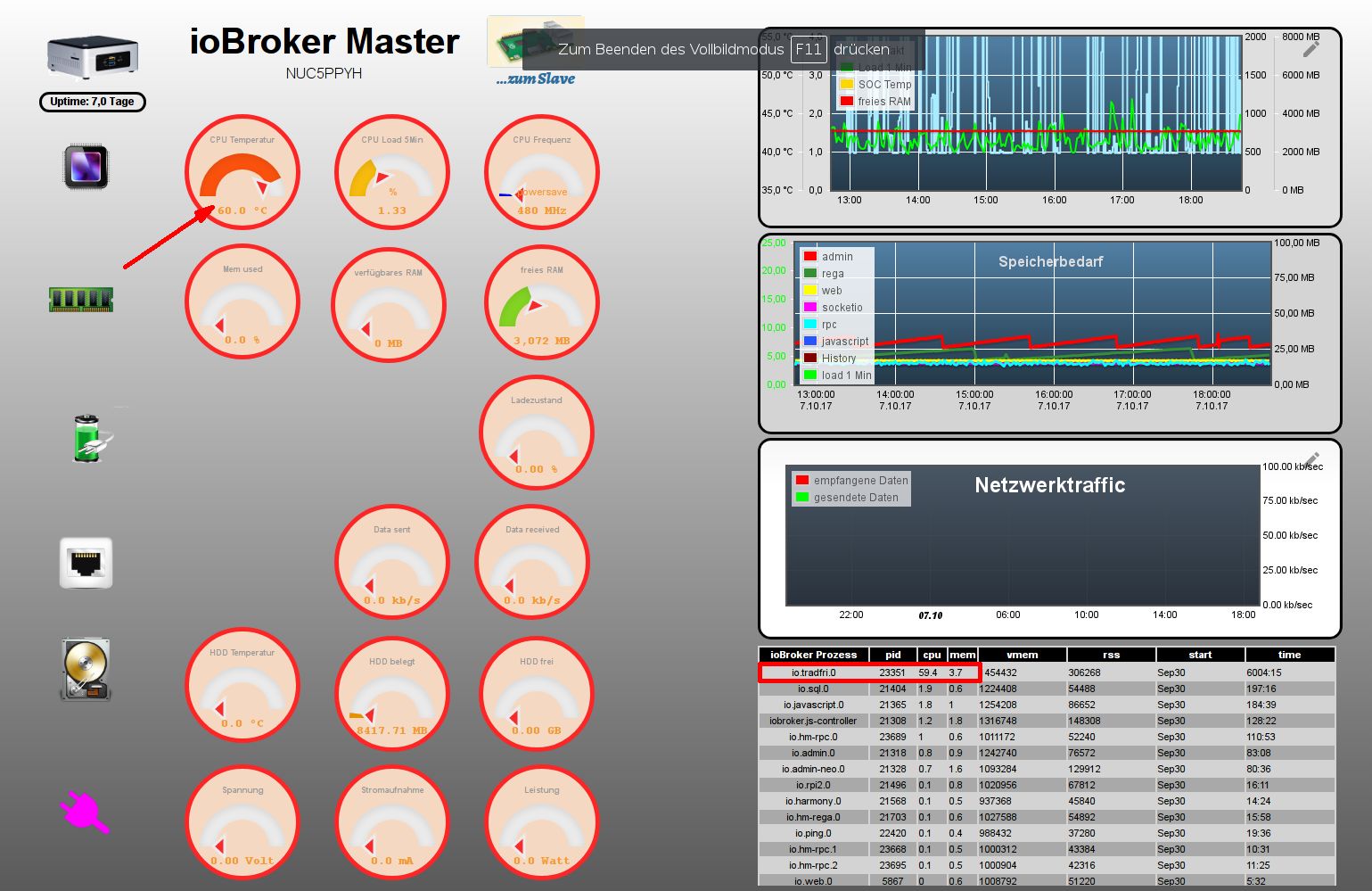Click the CPU Load 5Min gauge

tap(392, 172)
